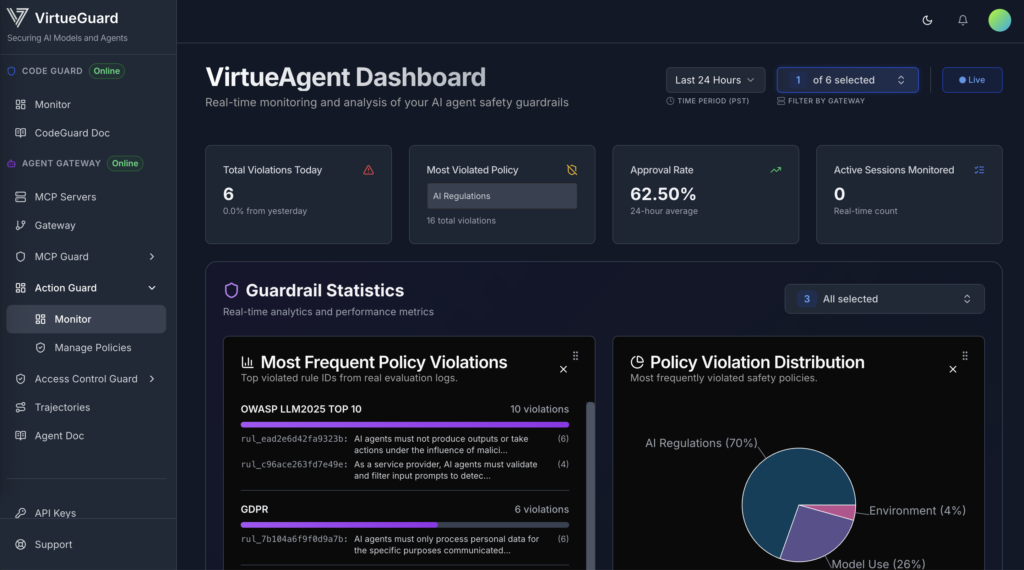Click the Agent Gateway Online status badge
The image size is (1024, 570).
tap(125, 163)
